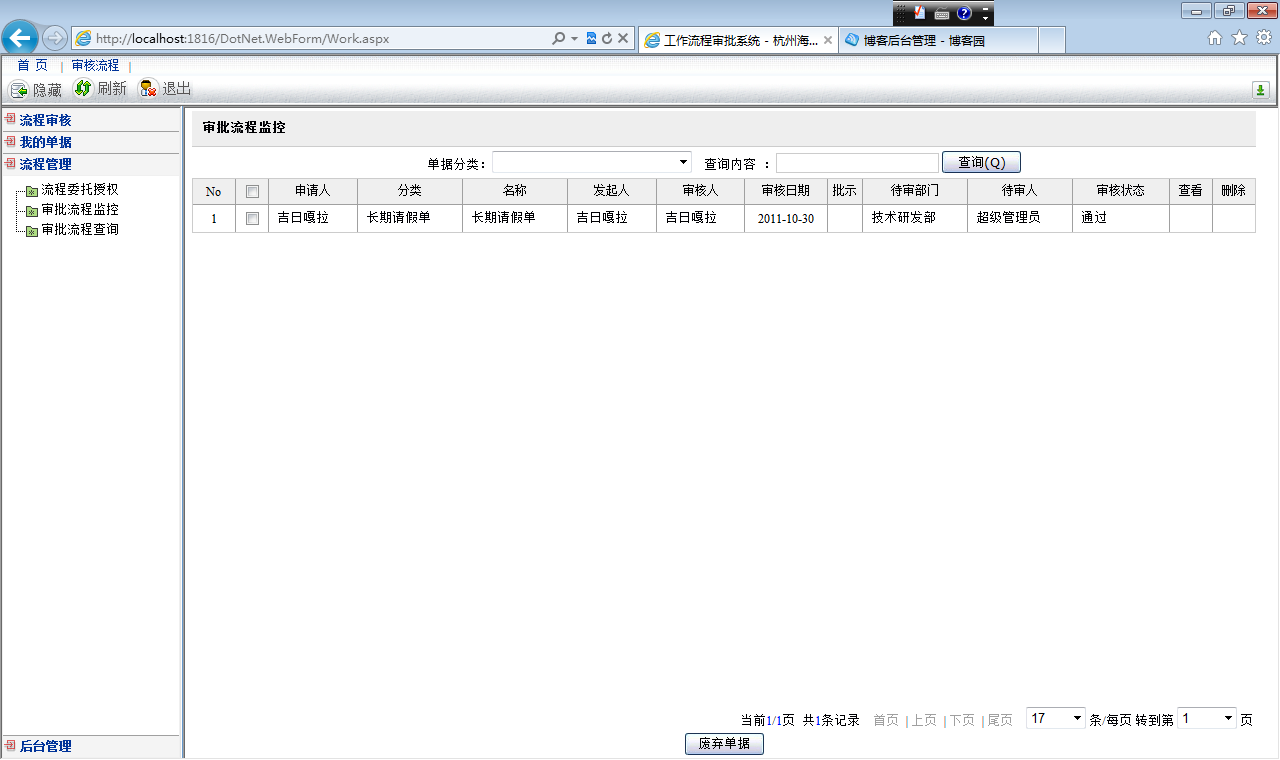Click the 审核日期 column header
Screen dimensions: 1280x760
(786, 191)
